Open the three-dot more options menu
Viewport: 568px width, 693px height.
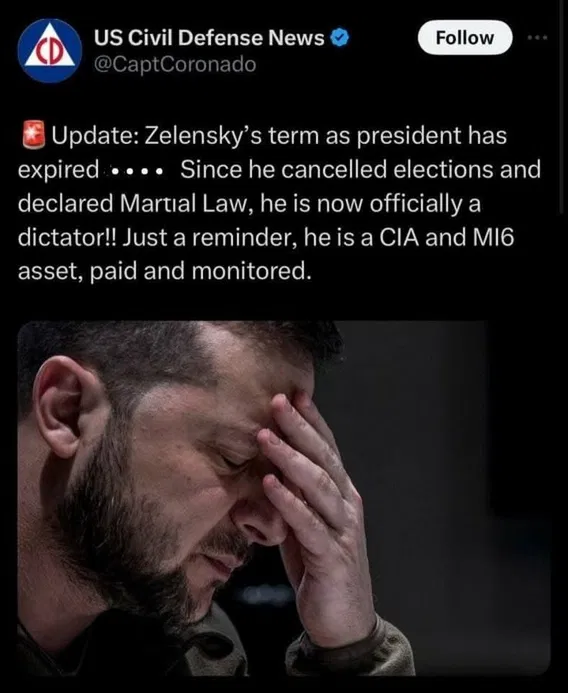538,38
